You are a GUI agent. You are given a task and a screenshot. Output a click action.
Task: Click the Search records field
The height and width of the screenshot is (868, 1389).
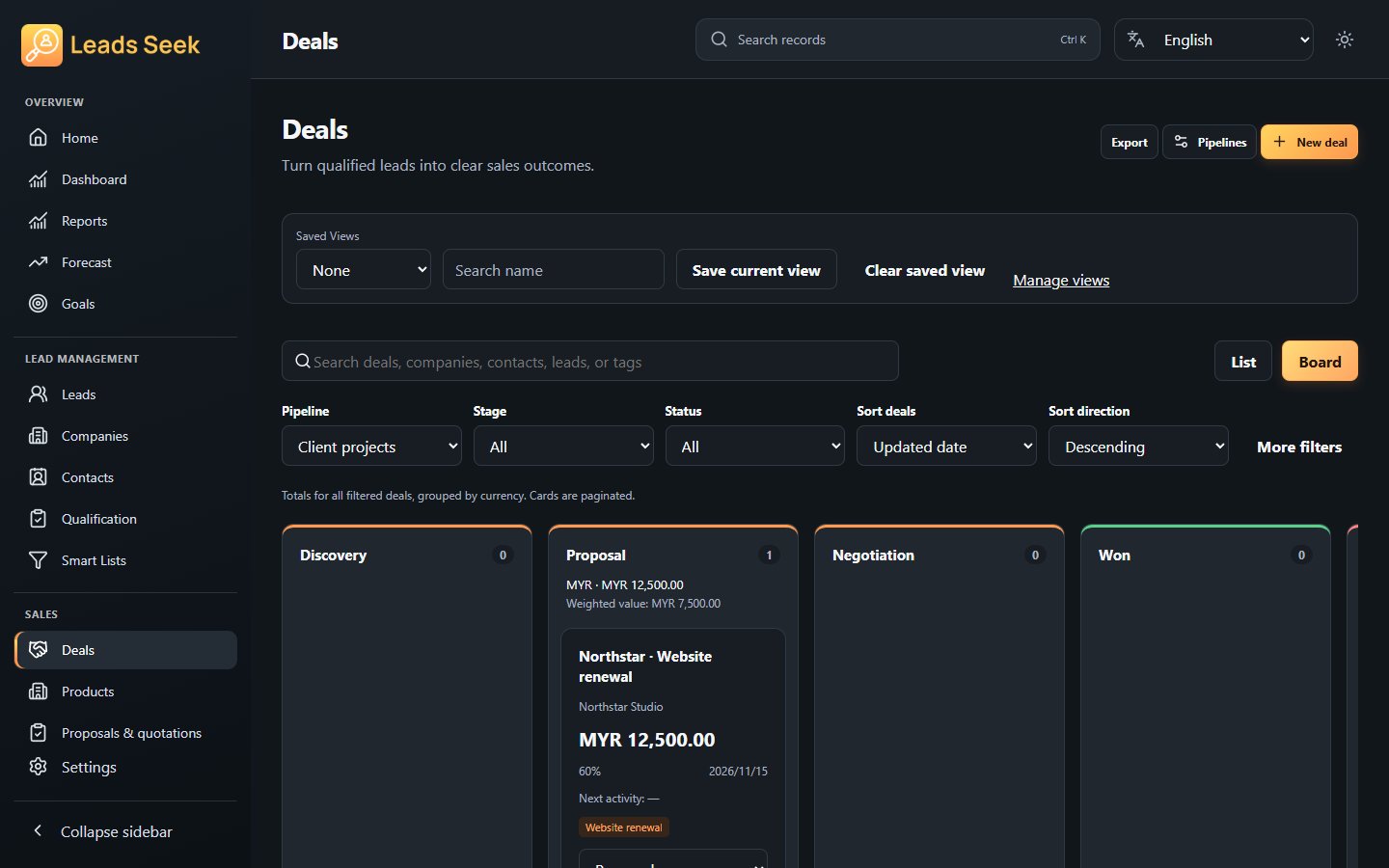tap(897, 40)
